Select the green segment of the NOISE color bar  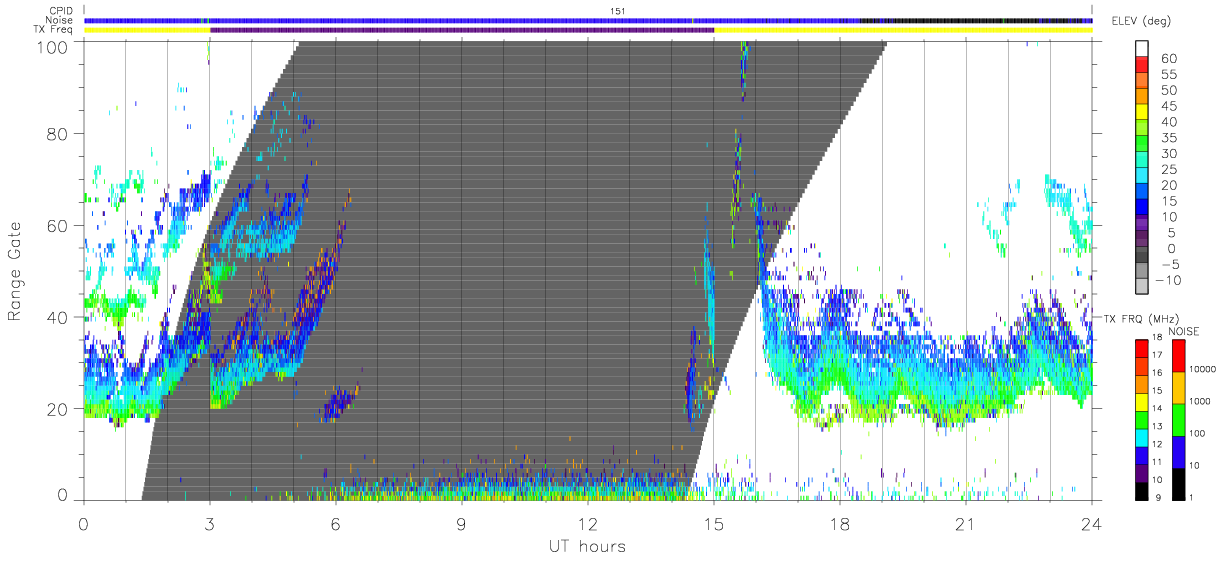pos(1178,420)
